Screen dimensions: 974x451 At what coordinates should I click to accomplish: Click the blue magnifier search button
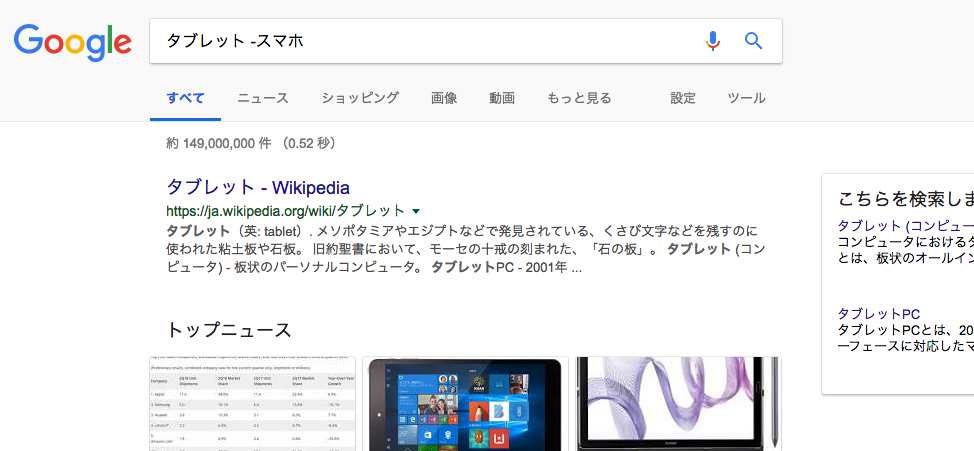click(x=753, y=41)
